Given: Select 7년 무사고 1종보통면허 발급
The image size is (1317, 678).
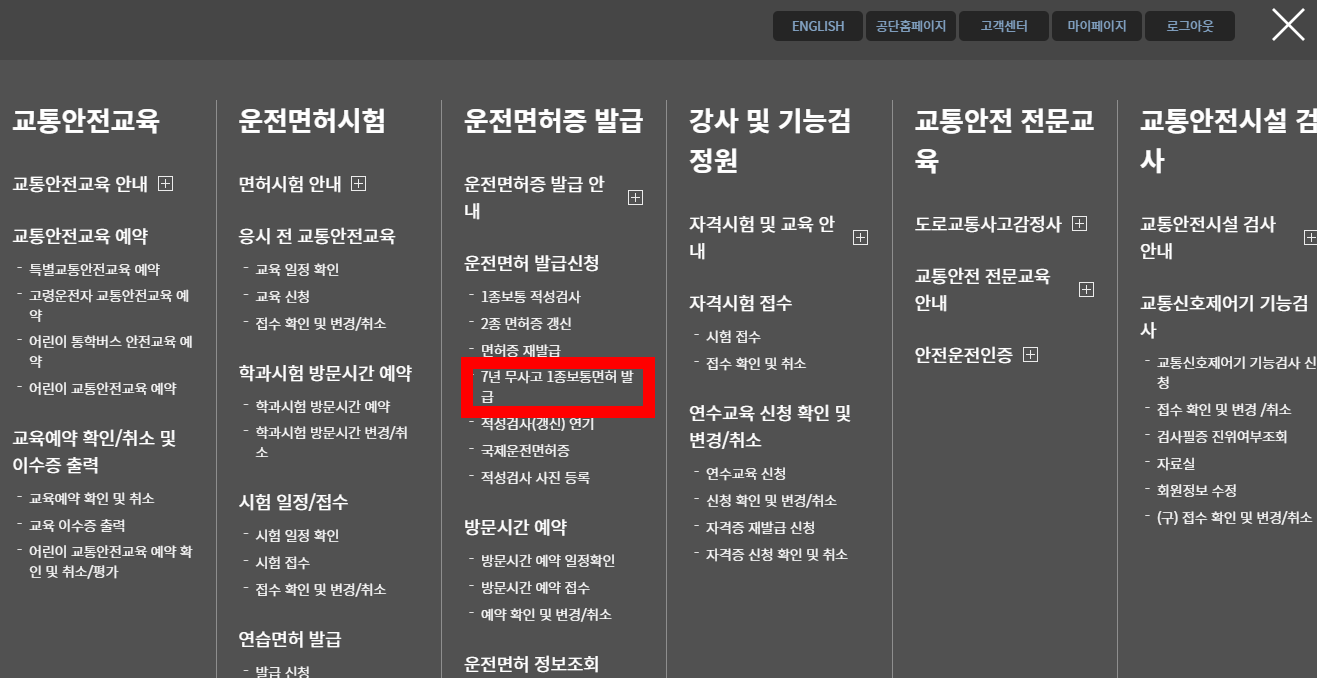Looking at the screenshot, I should 557,387.
